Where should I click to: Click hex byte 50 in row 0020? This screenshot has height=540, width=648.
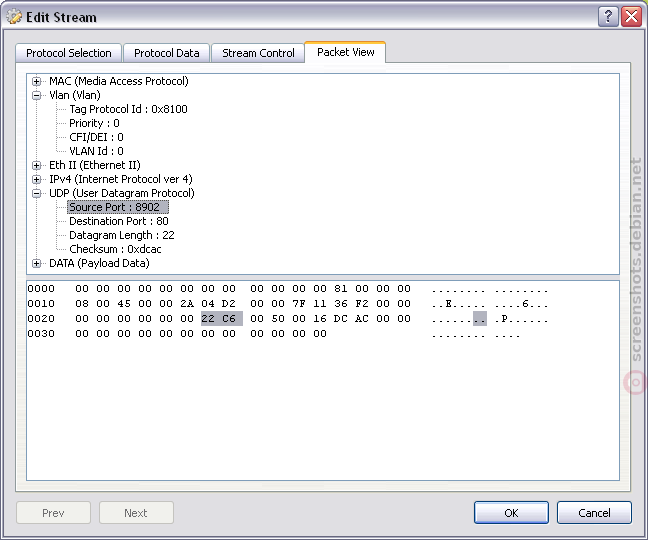click(x=278, y=319)
